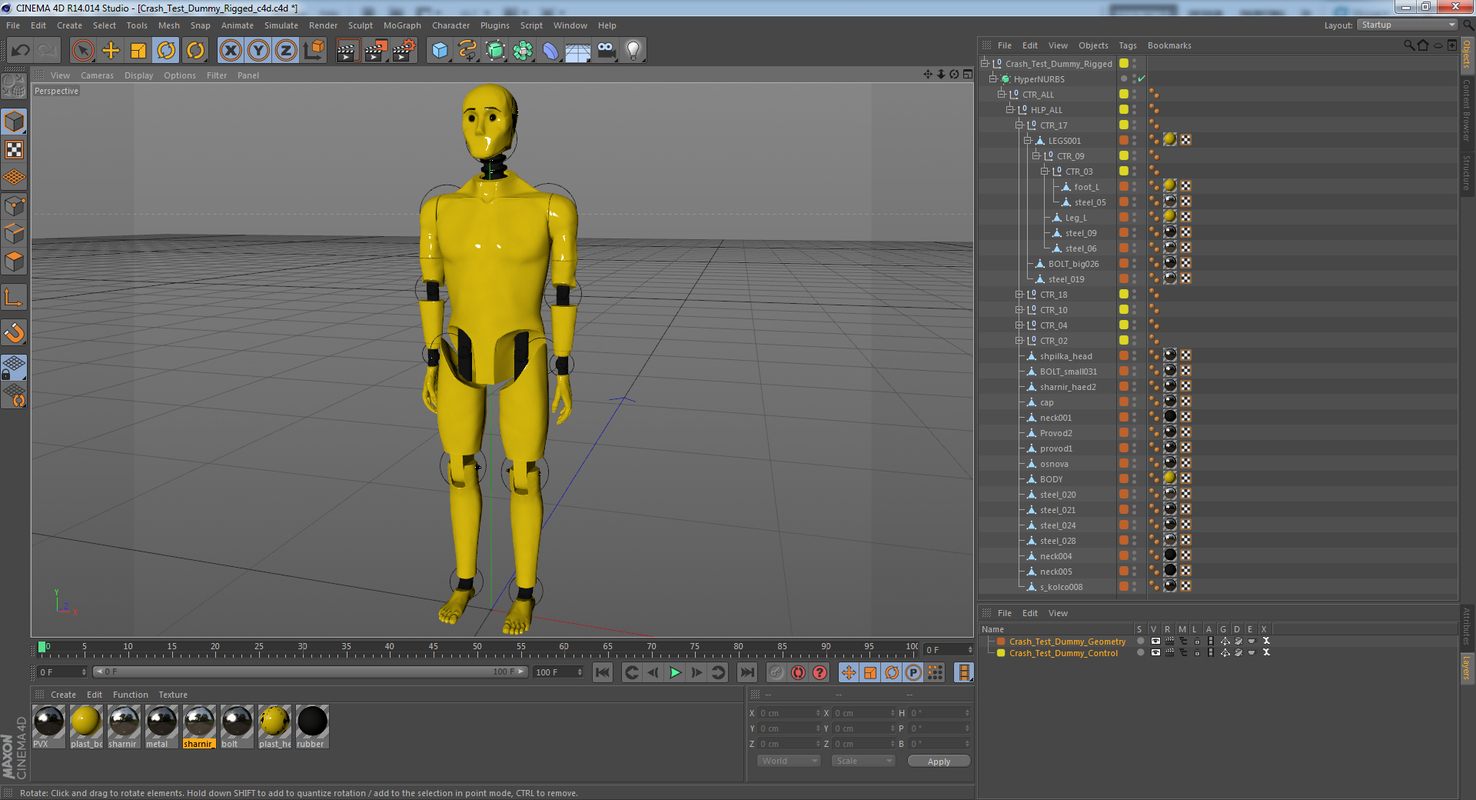Select the rubber material thumbnail

point(311,722)
